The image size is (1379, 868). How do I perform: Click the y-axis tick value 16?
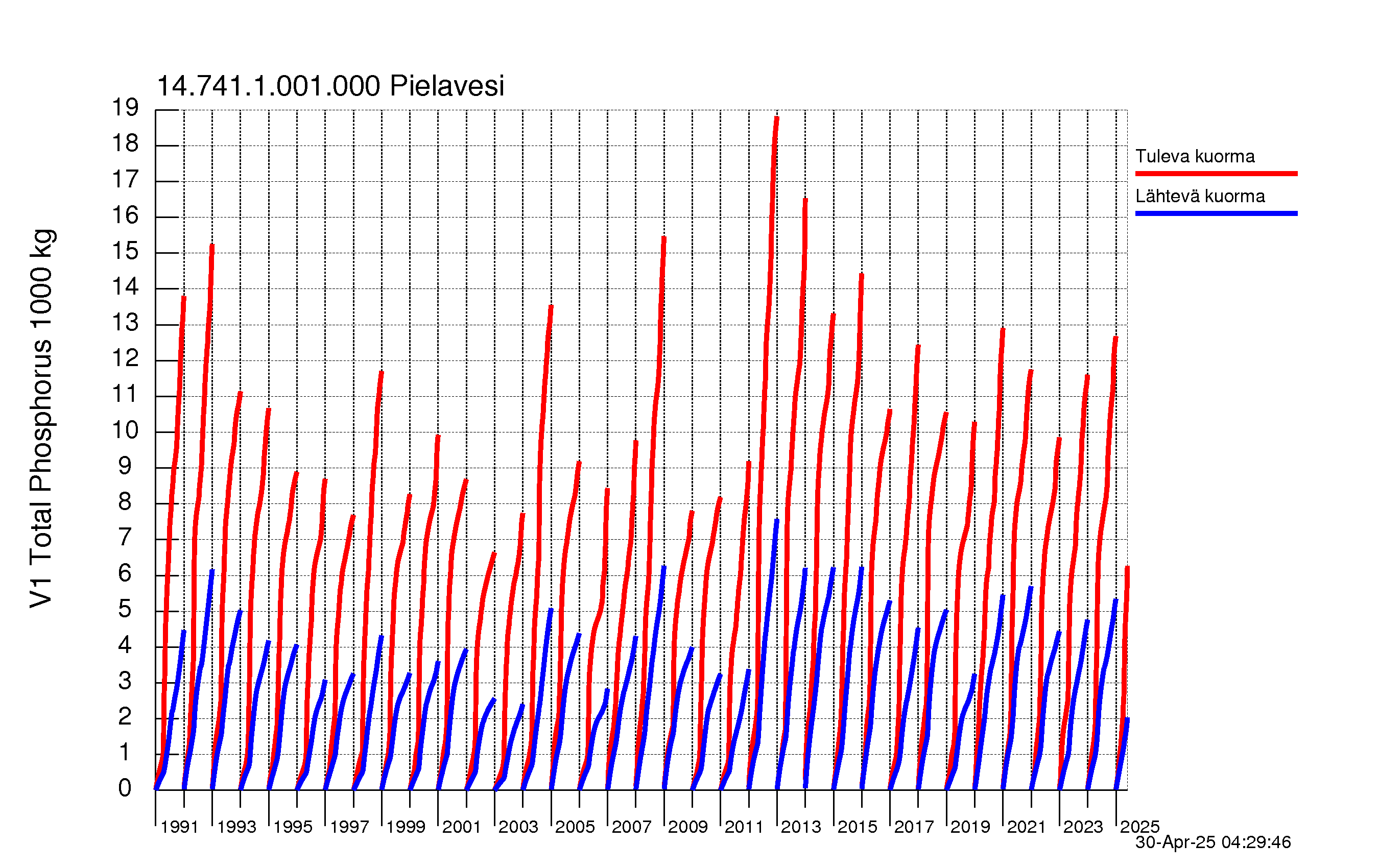[126, 215]
